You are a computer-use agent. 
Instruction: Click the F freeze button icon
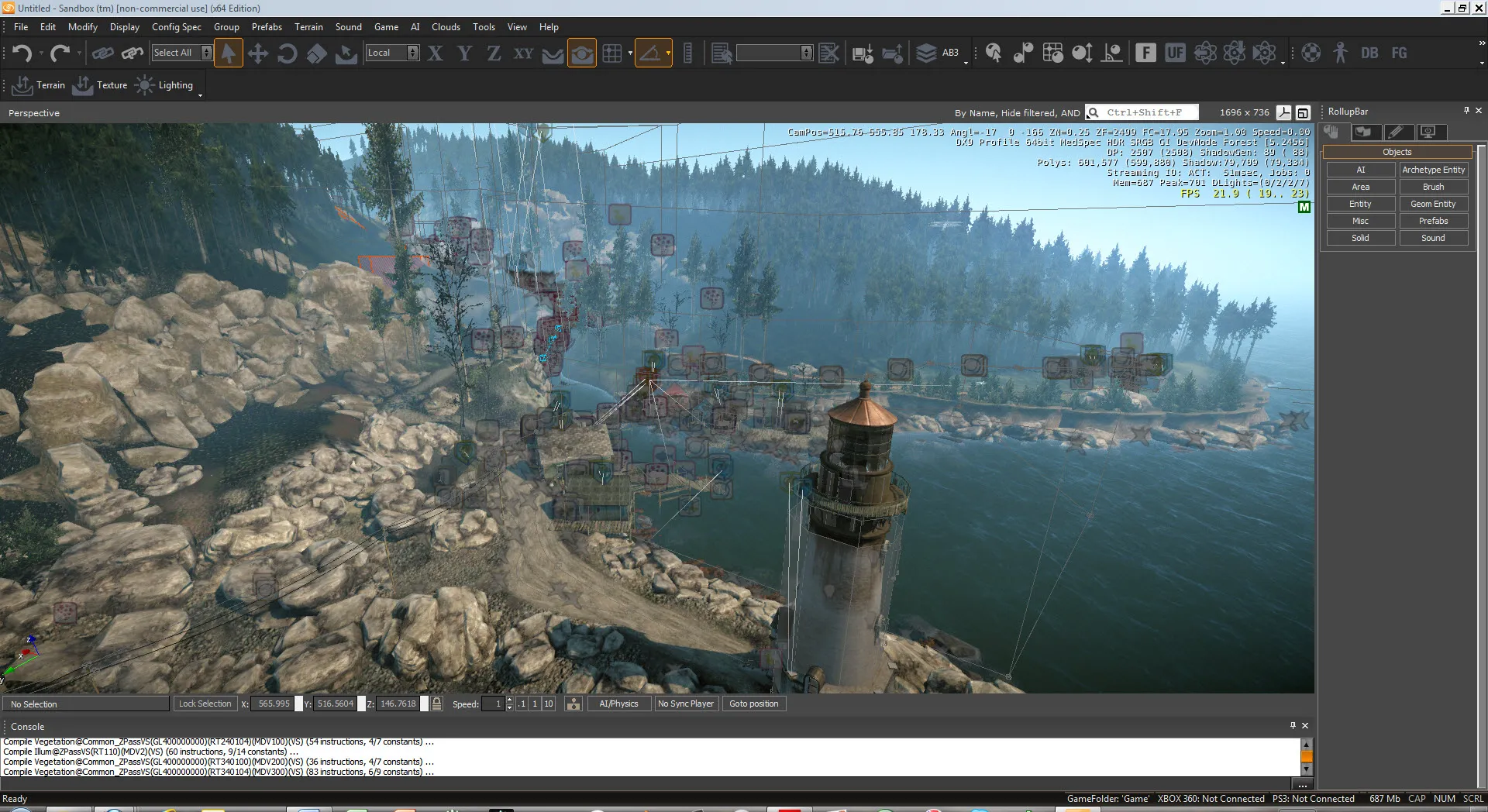1145,53
